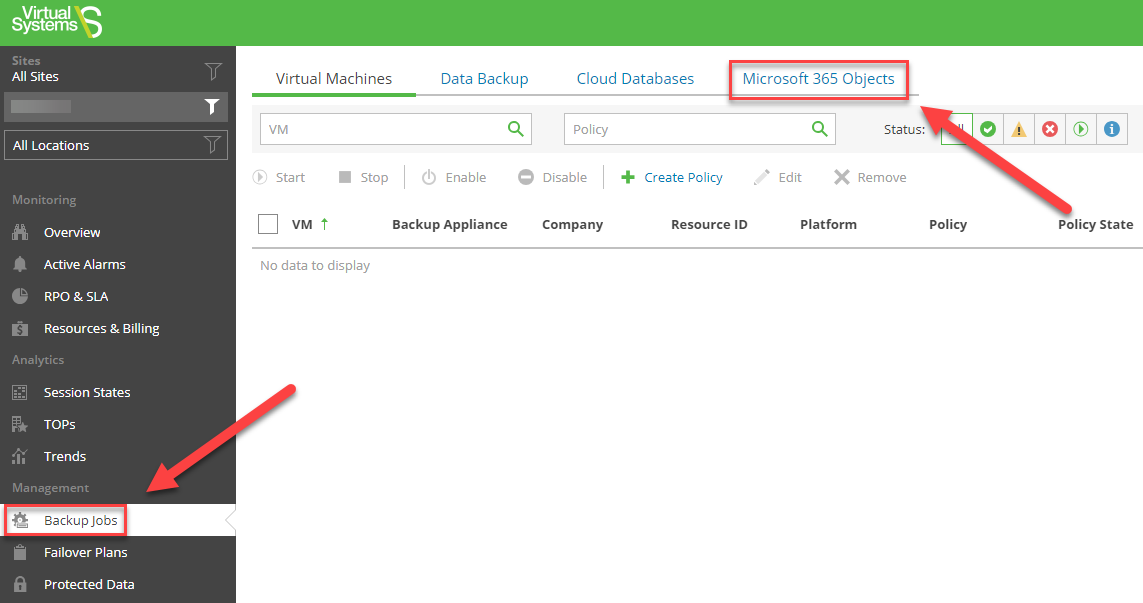Open the Microsoft 365 Objects tab

pos(818,79)
